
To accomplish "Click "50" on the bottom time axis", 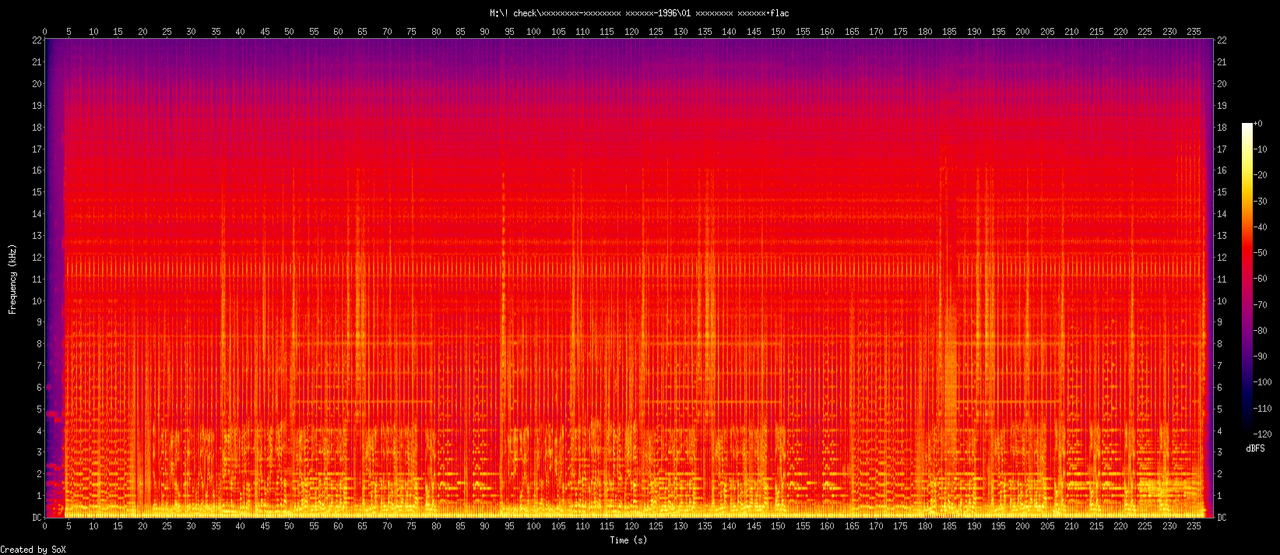I will point(289,527).
